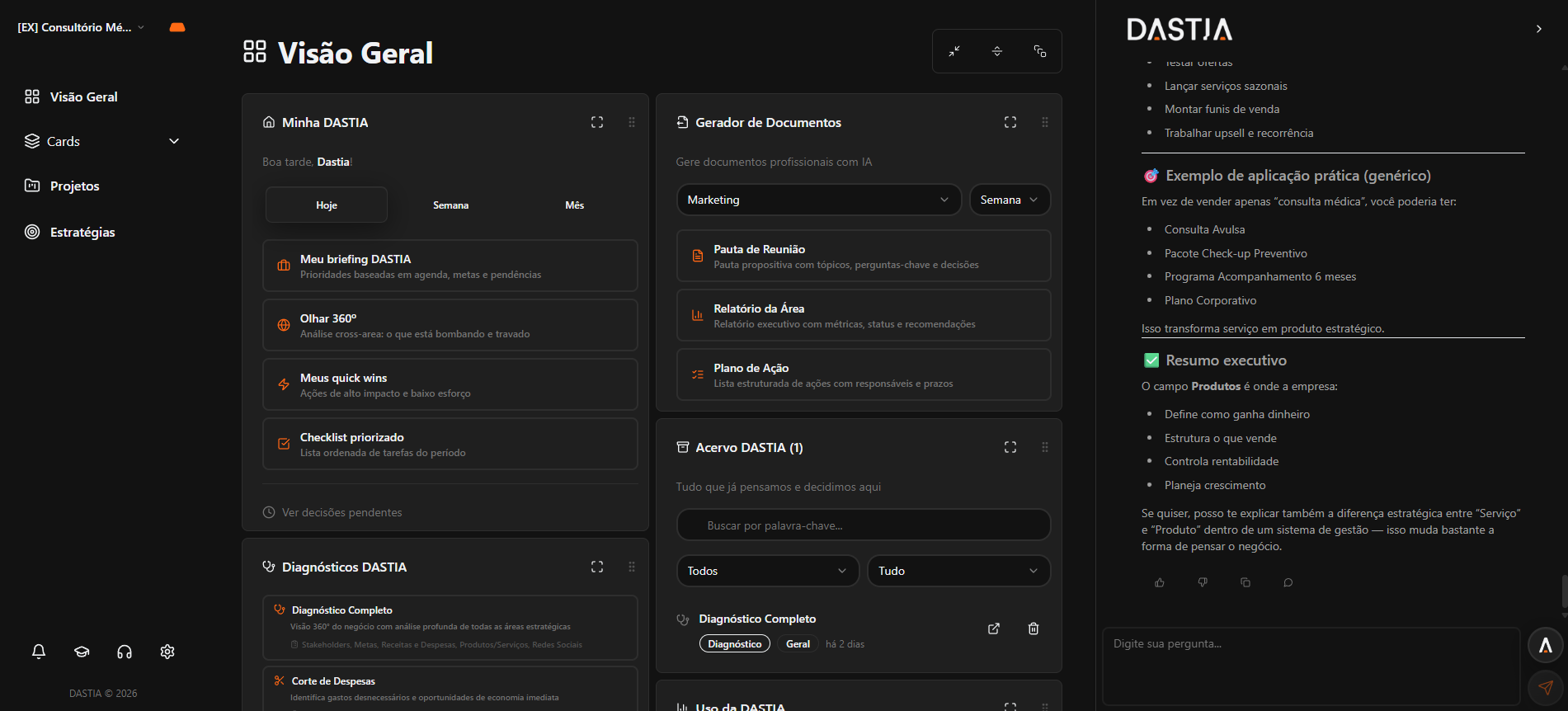Screen dimensions: 1568x711
Task: Like the chat response with thumbs up
Action: point(1160,582)
